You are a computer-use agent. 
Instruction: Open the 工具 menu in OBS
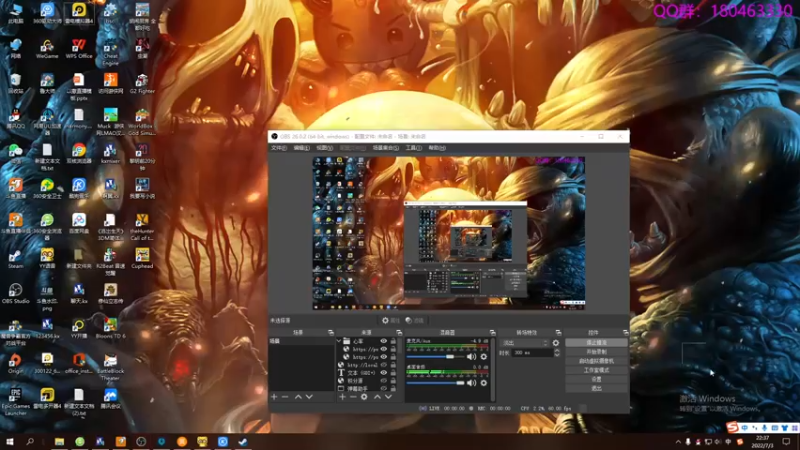[414, 148]
